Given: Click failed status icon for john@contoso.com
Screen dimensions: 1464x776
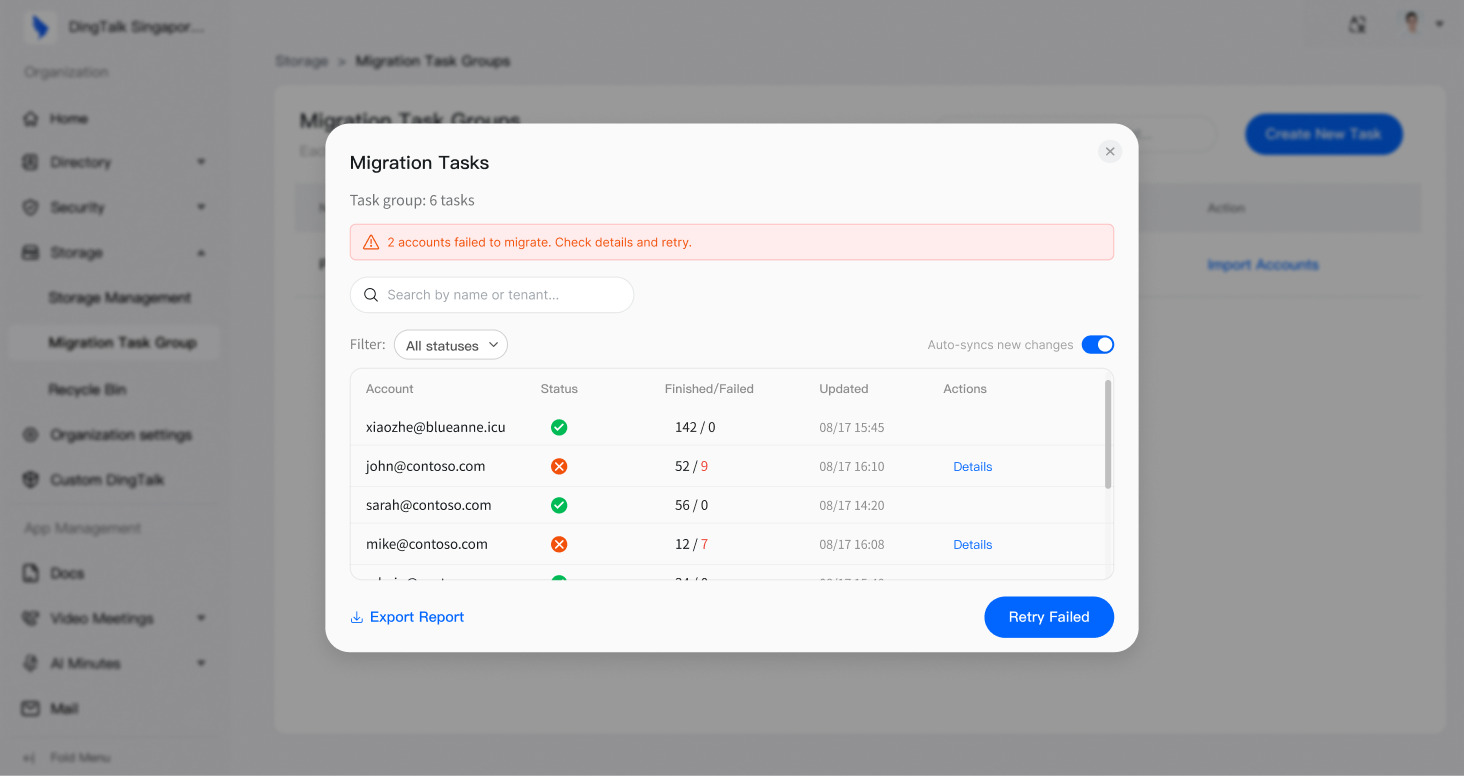Looking at the screenshot, I should (x=559, y=466).
